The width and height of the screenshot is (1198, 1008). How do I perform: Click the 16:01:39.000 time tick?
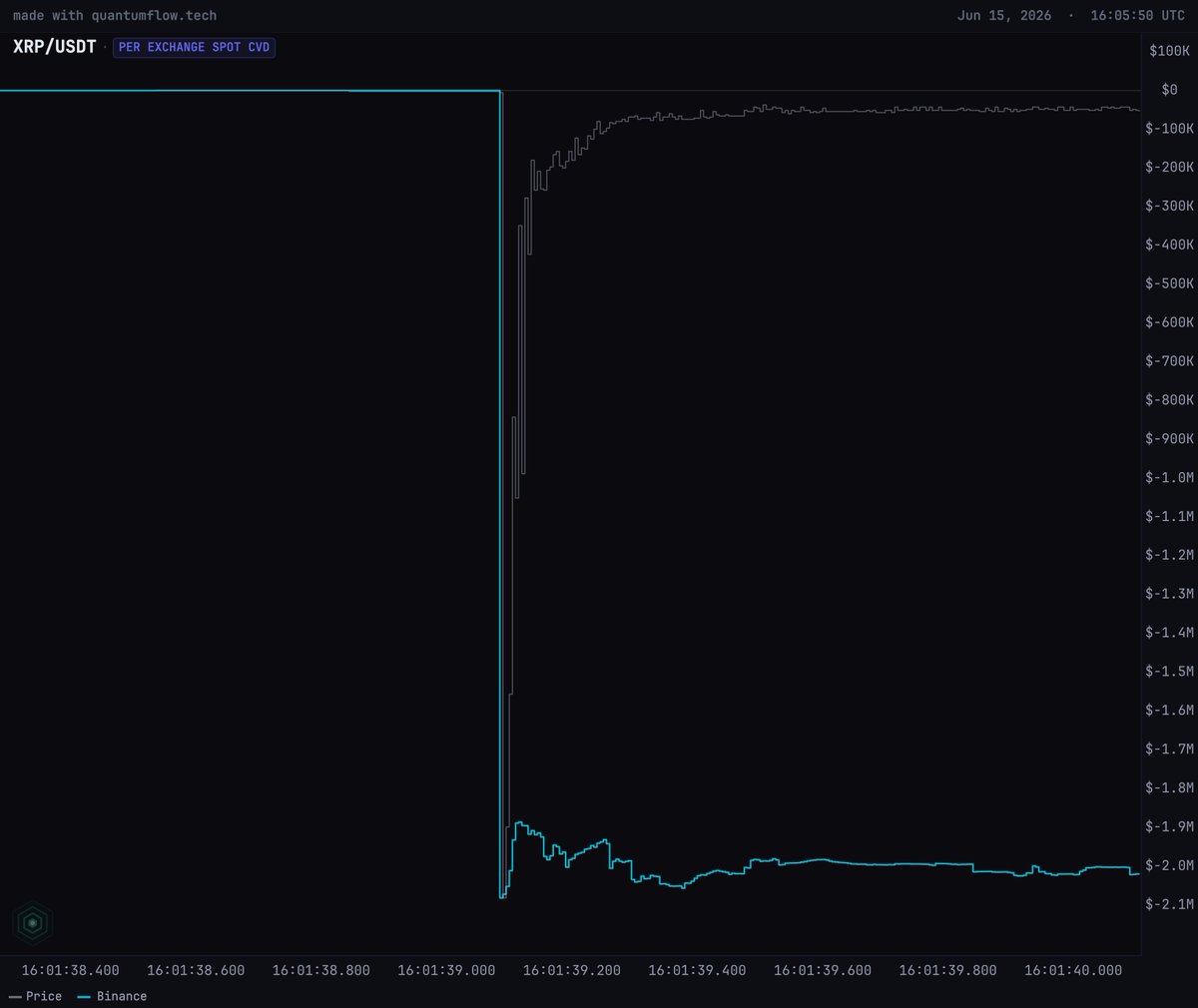tap(446, 970)
